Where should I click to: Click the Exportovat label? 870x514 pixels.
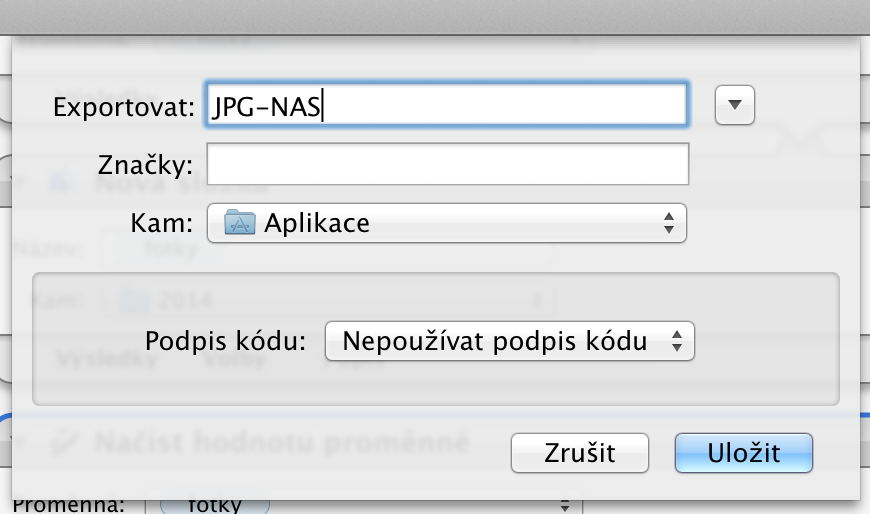tap(123, 107)
